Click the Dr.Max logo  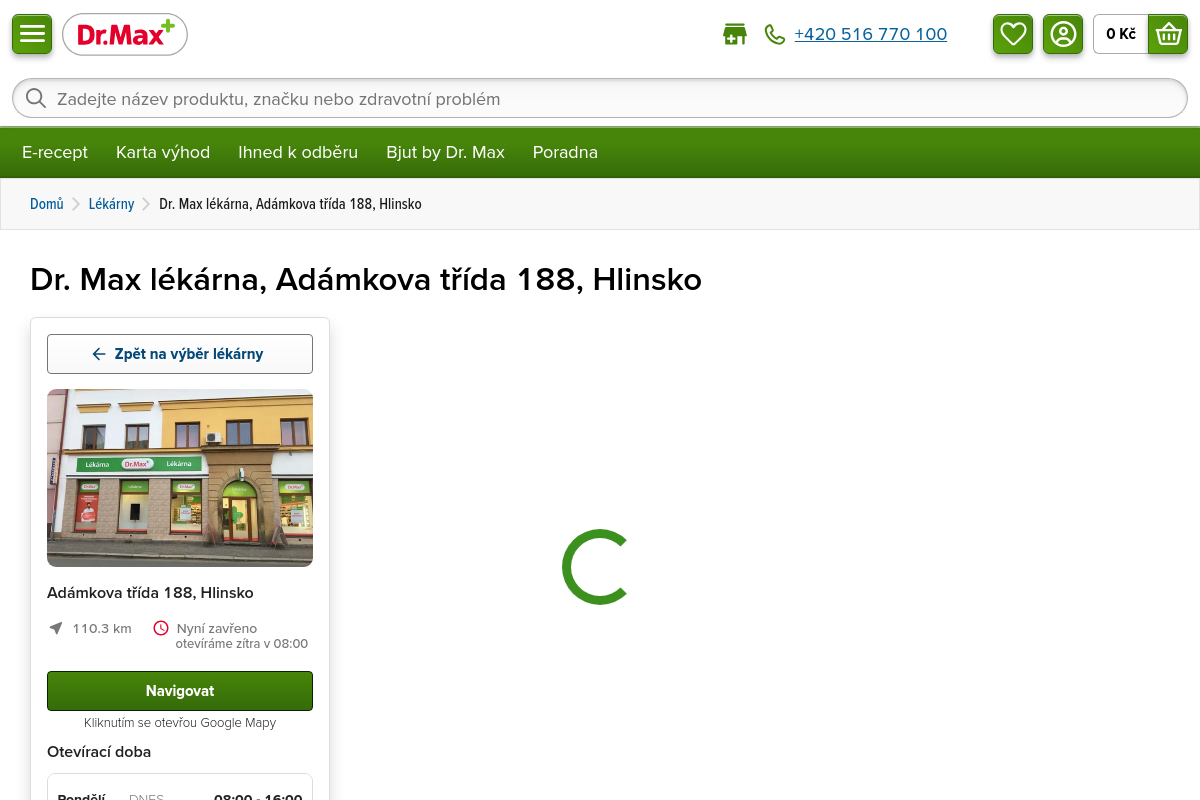pyautogui.click(x=125, y=34)
